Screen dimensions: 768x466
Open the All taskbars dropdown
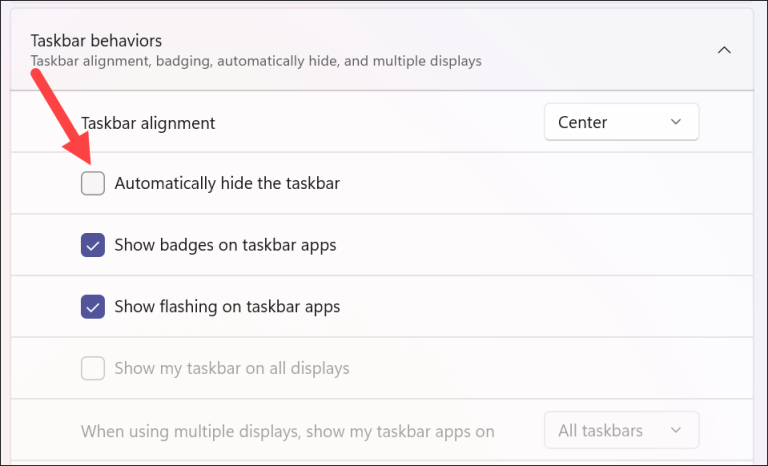coord(621,430)
